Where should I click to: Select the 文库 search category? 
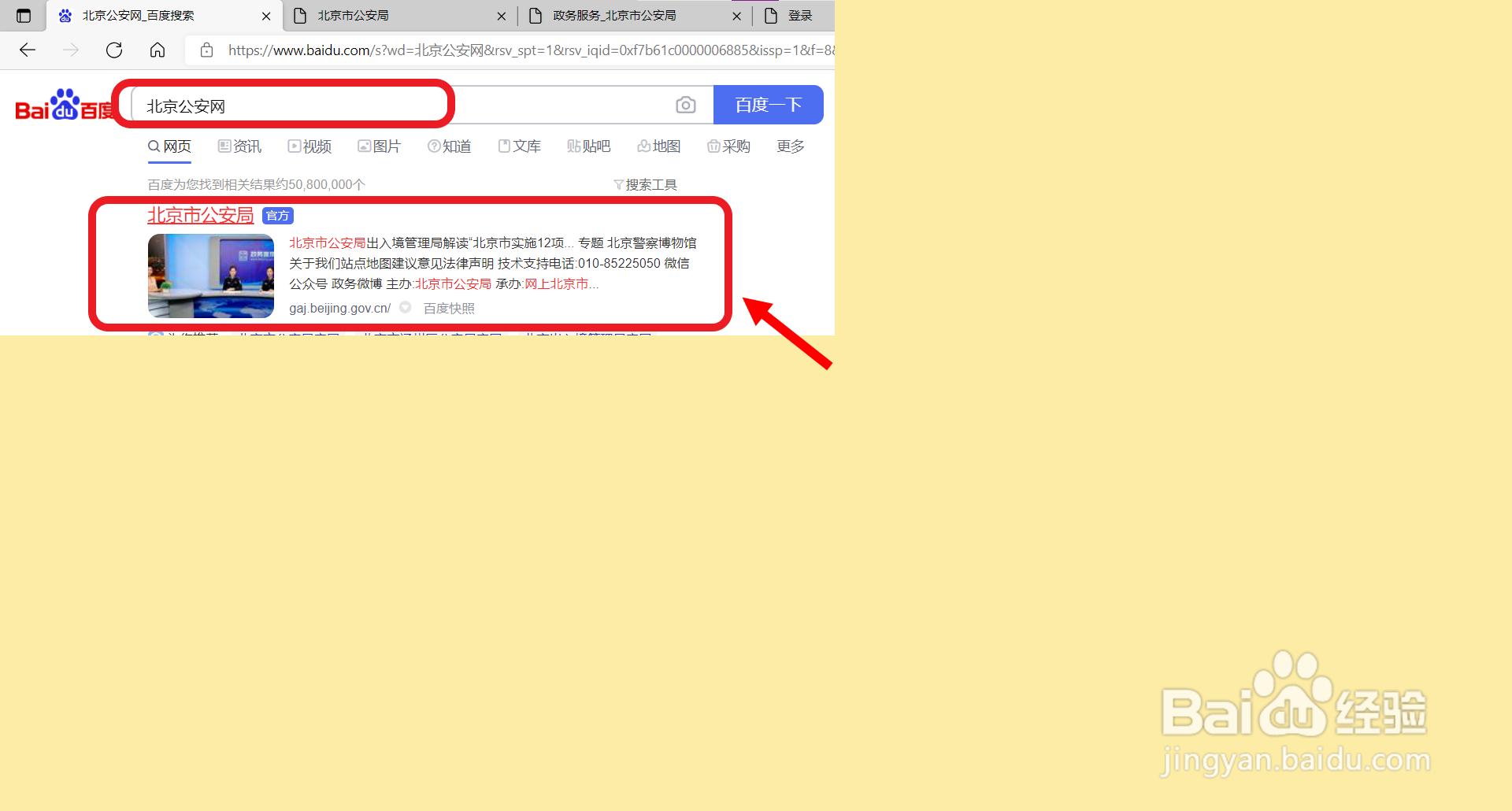(519, 146)
